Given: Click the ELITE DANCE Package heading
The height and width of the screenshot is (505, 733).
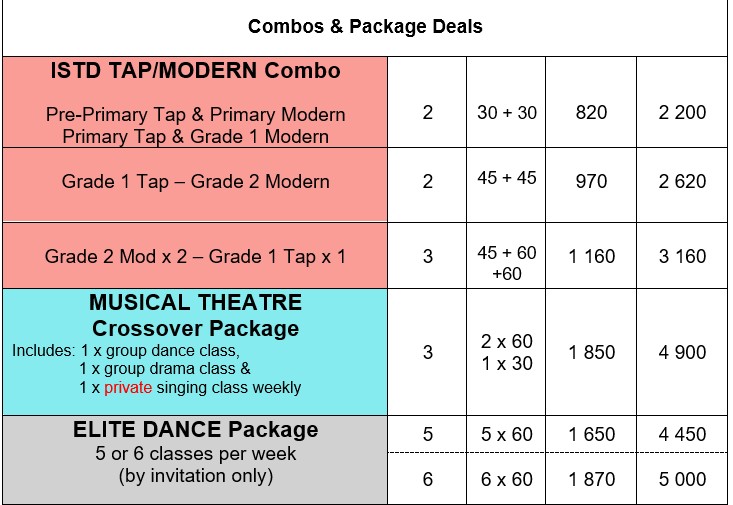Looking at the screenshot, I should pyautogui.click(x=195, y=429).
